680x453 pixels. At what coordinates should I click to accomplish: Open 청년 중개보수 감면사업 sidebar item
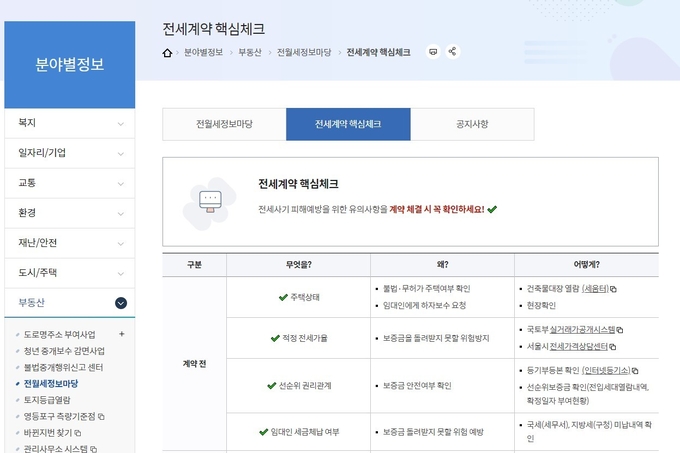pyautogui.click(x=63, y=351)
